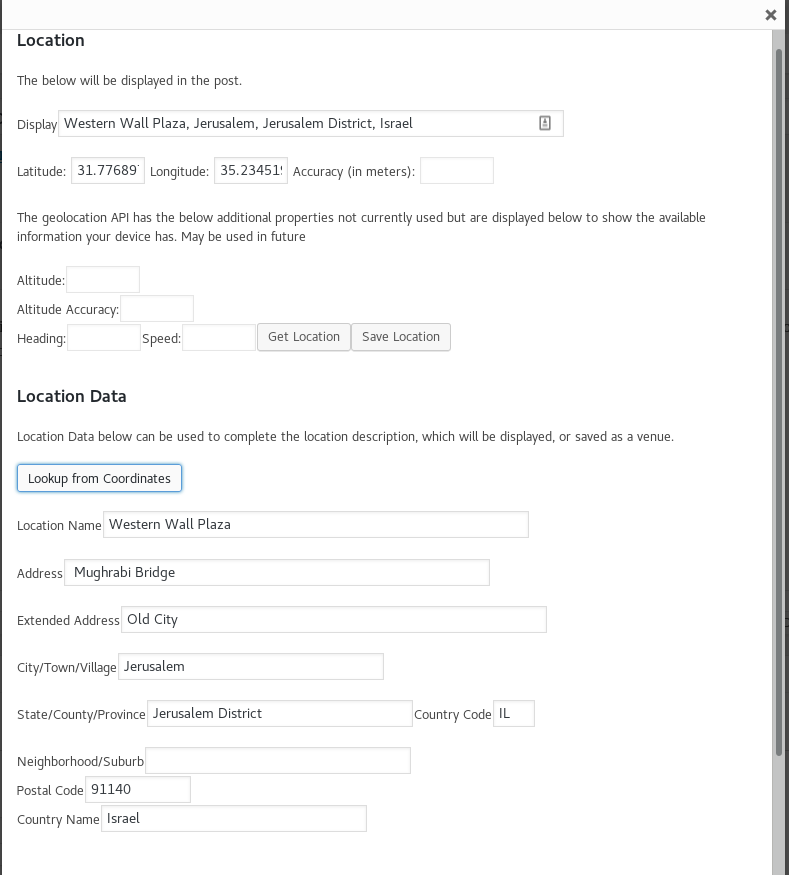Viewport: 789px width, 875px height.
Task: Click into the Speed field
Action: pyautogui.click(x=219, y=338)
